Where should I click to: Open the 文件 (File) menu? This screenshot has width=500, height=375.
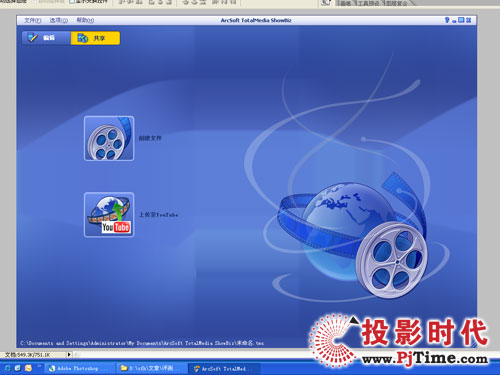[33, 21]
